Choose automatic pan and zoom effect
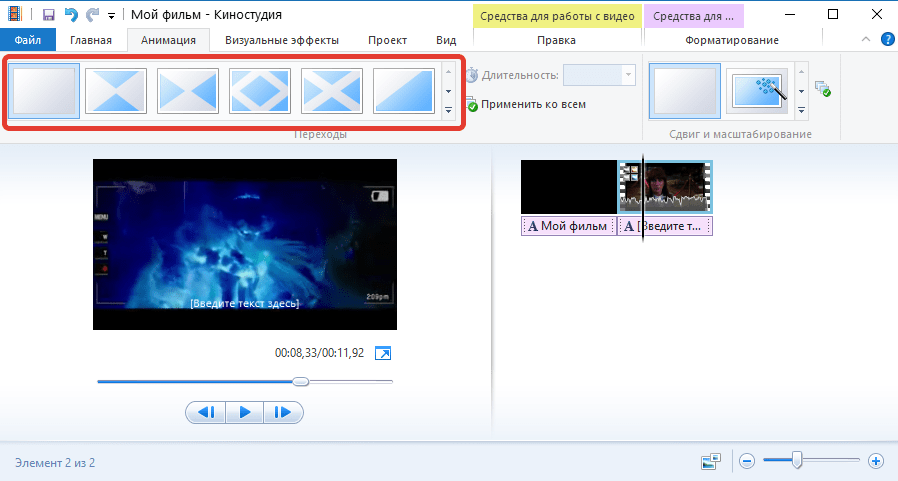898x481 pixels. point(757,91)
